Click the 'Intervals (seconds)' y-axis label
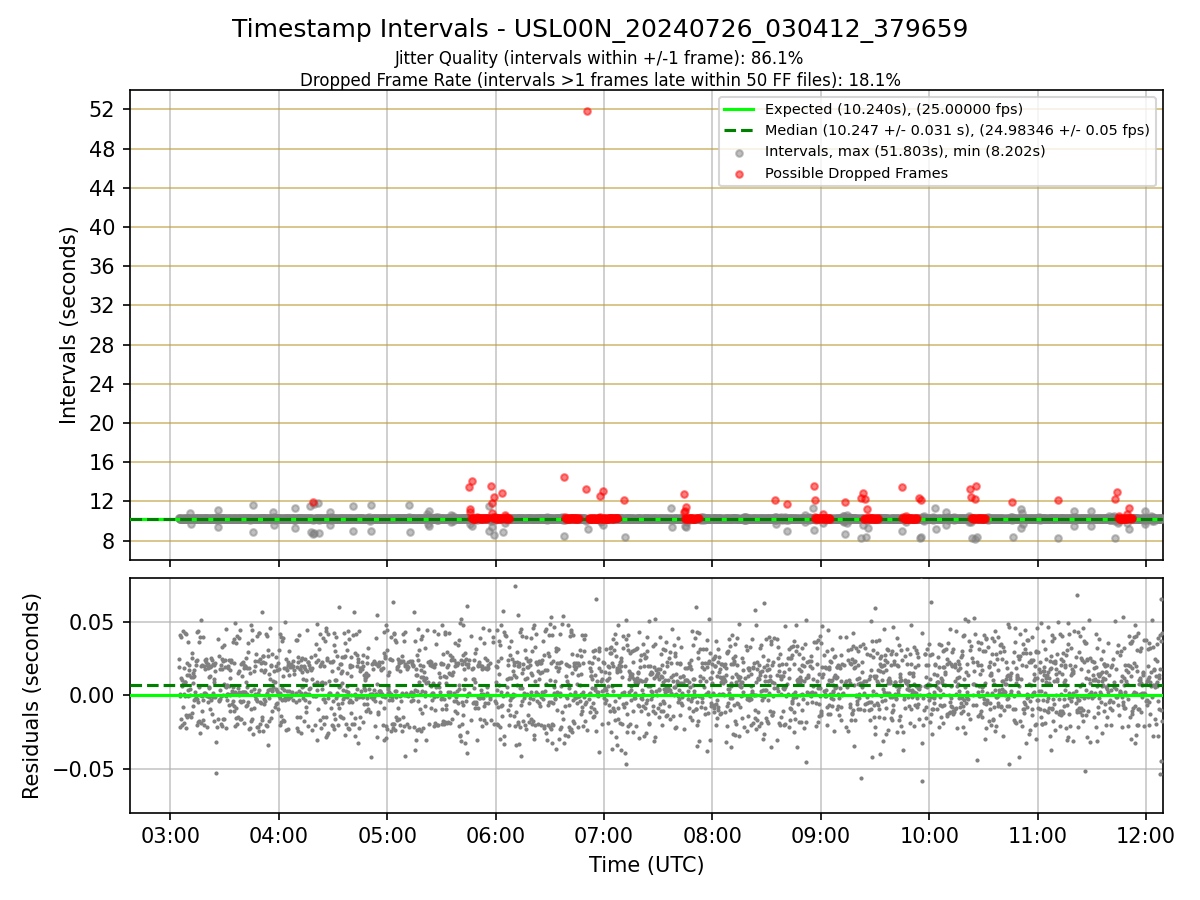The height and width of the screenshot is (900, 1200). pyautogui.click(x=68, y=325)
